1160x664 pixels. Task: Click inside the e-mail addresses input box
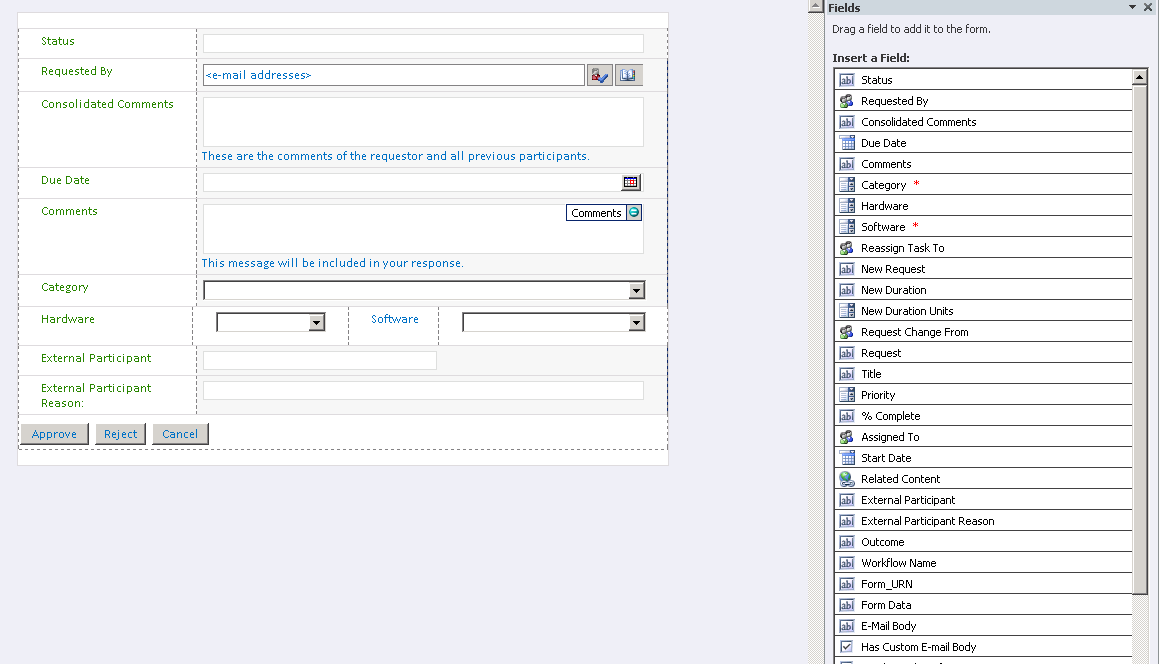coord(390,74)
